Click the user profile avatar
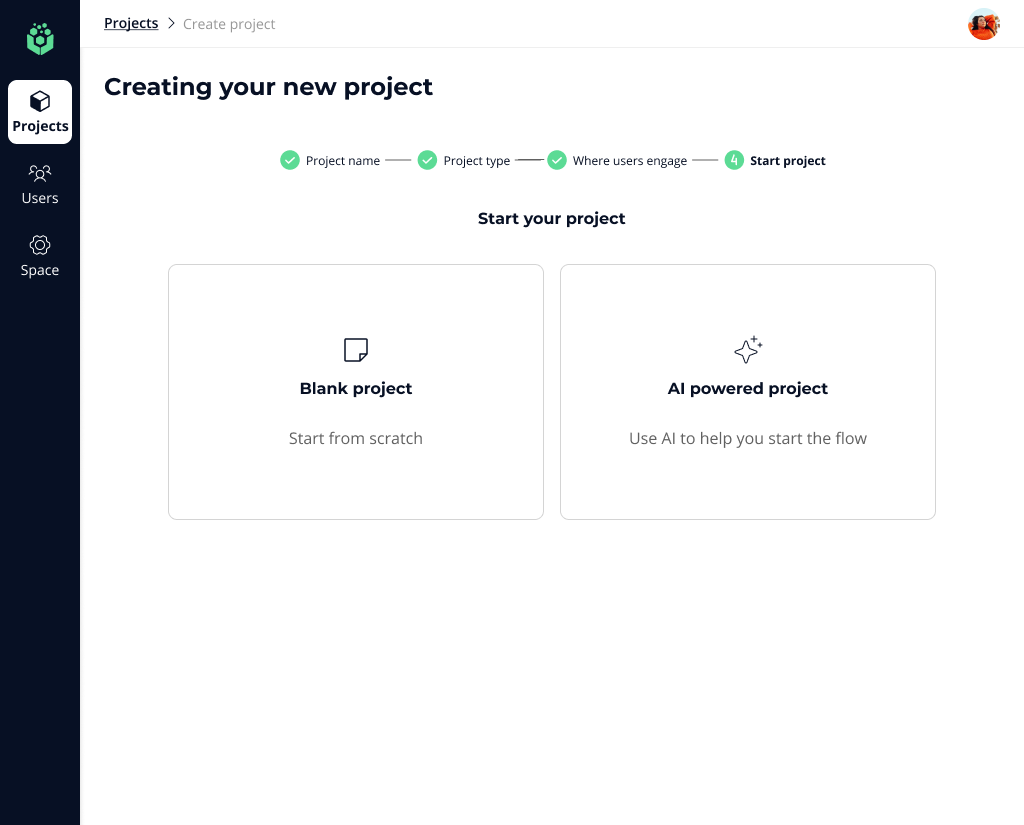This screenshot has width=1024, height=825. click(x=983, y=24)
